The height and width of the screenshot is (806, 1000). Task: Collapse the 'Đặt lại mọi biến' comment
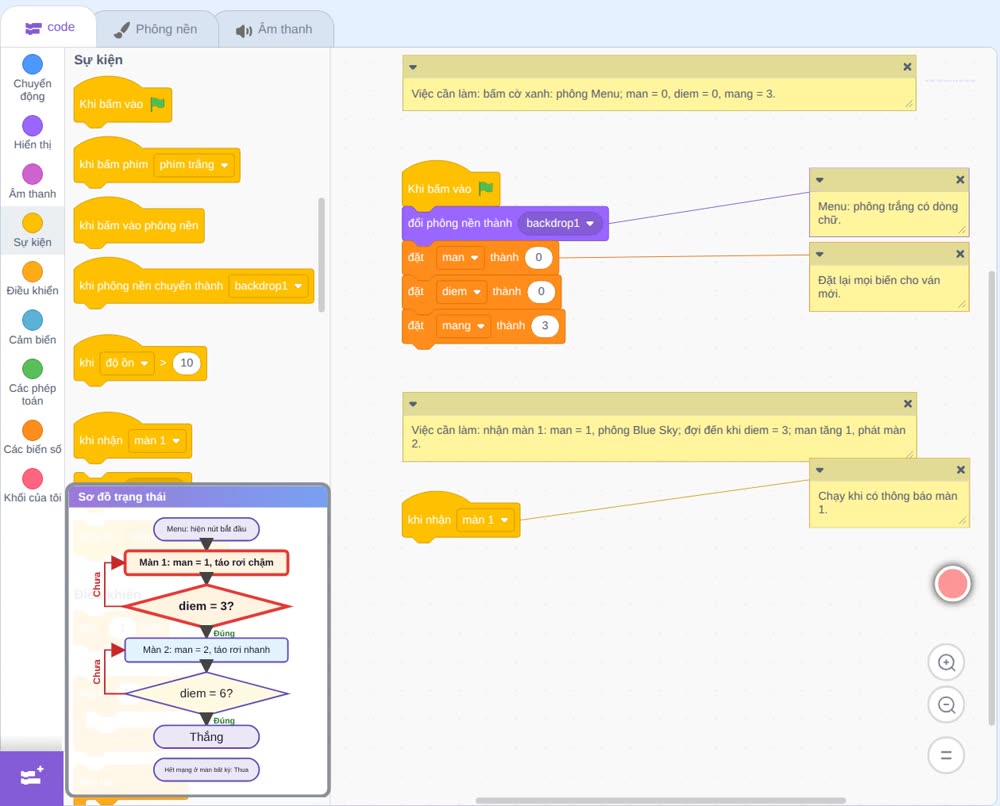[820, 254]
